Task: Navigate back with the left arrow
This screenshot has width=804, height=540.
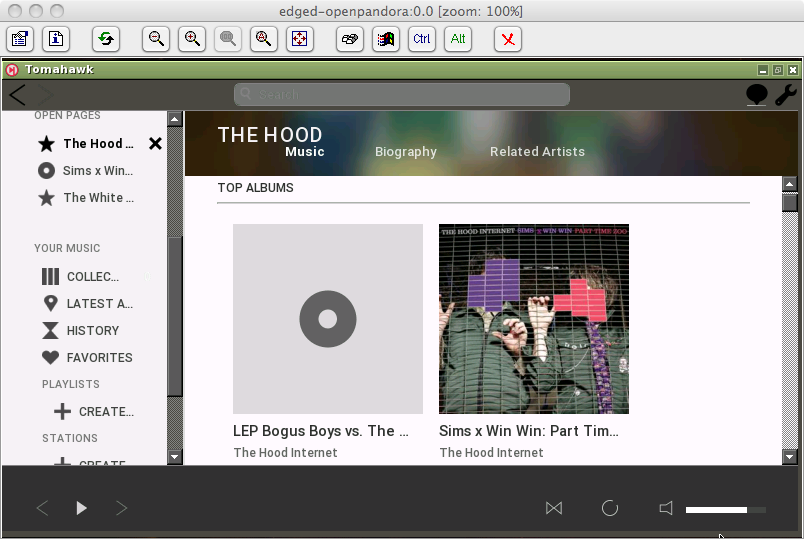Action: click(18, 95)
